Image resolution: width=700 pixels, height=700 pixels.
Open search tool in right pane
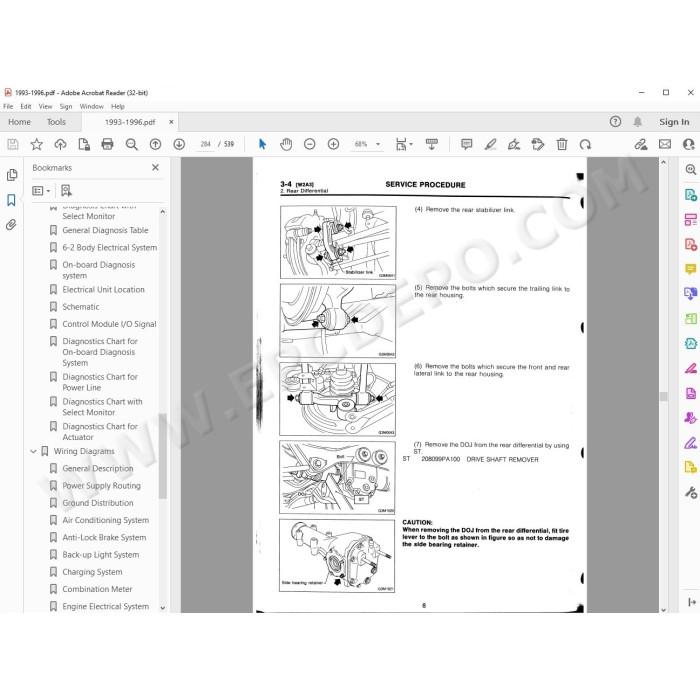point(691,170)
